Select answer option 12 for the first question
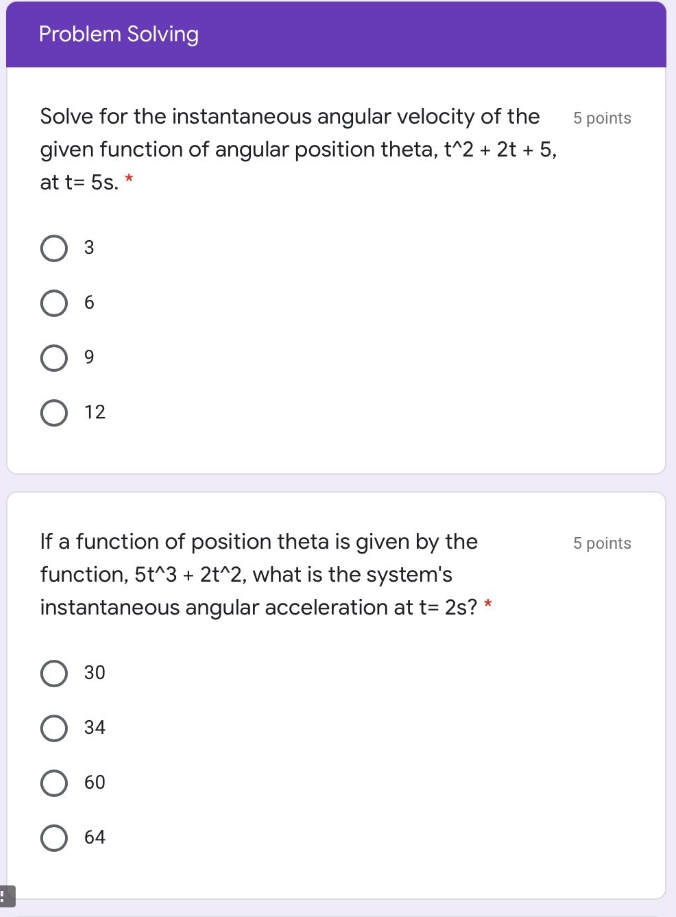The height and width of the screenshot is (917, 676). pos(54,412)
